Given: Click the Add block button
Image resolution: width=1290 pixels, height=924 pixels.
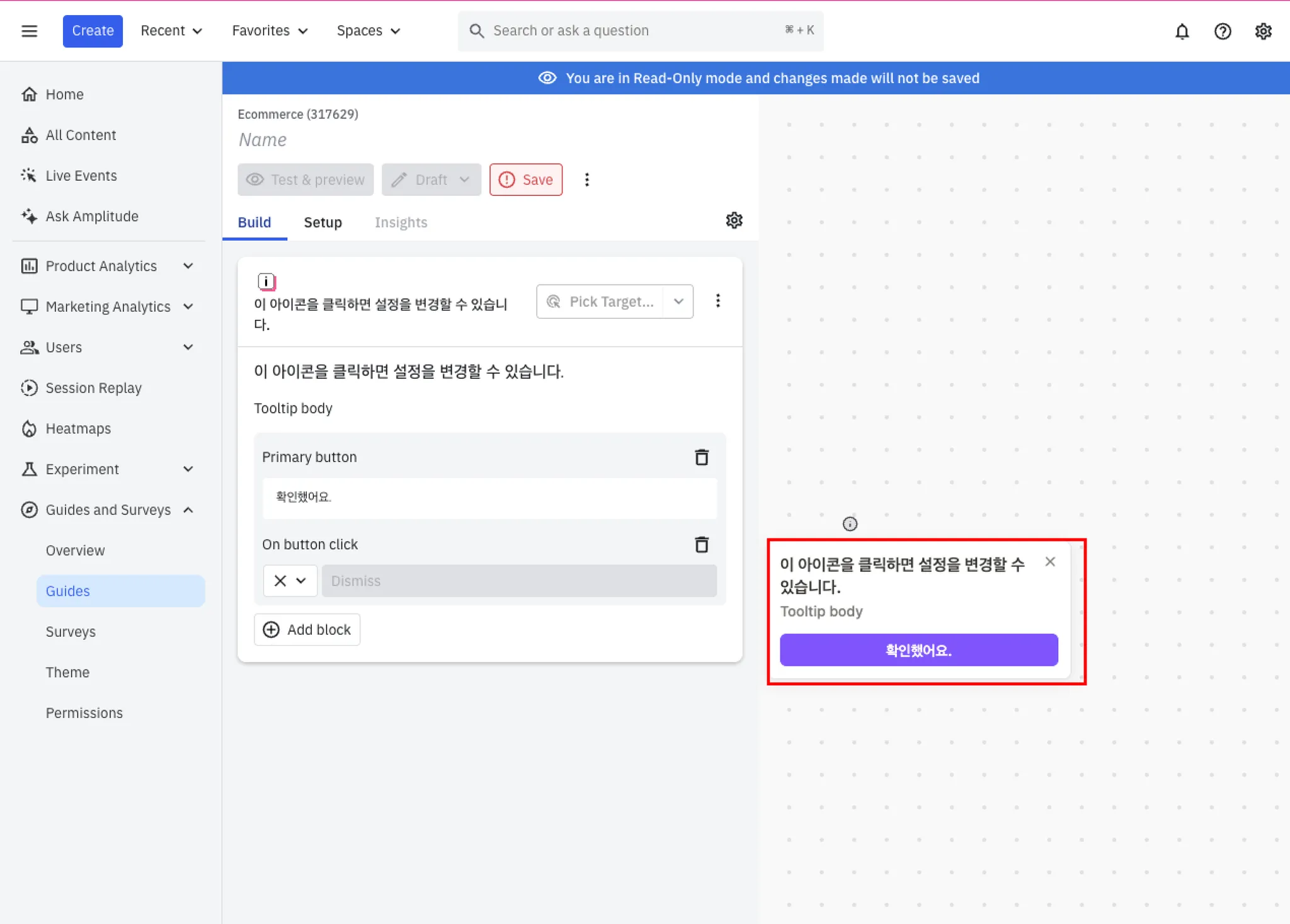Looking at the screenshot, I should pos(307,629).
